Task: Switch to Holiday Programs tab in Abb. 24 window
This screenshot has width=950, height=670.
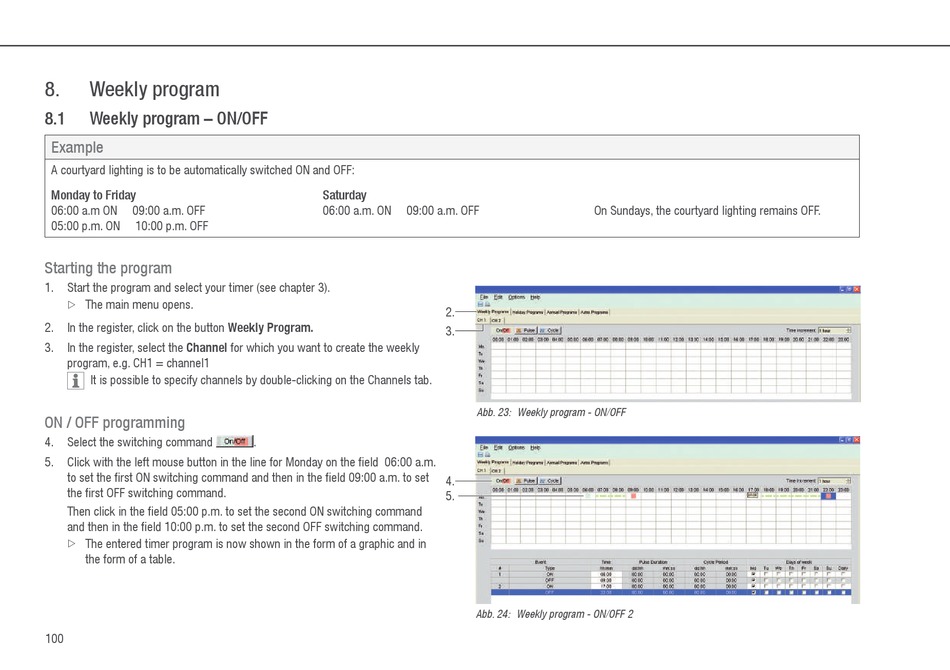Action: tap(528, 463)
